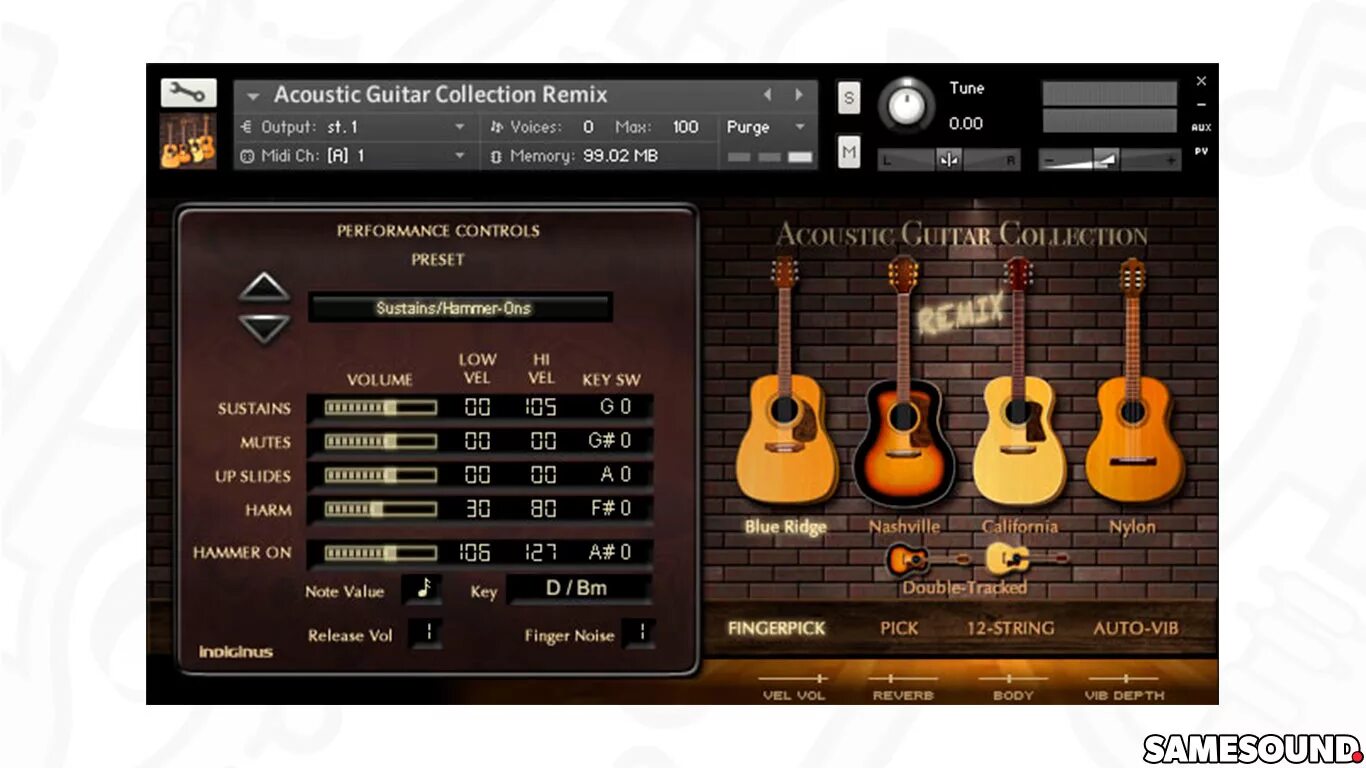Screen dimensions: 1366x768
Task: Select the Nashville sunburst guitar
Action: (x=904, y=380)
